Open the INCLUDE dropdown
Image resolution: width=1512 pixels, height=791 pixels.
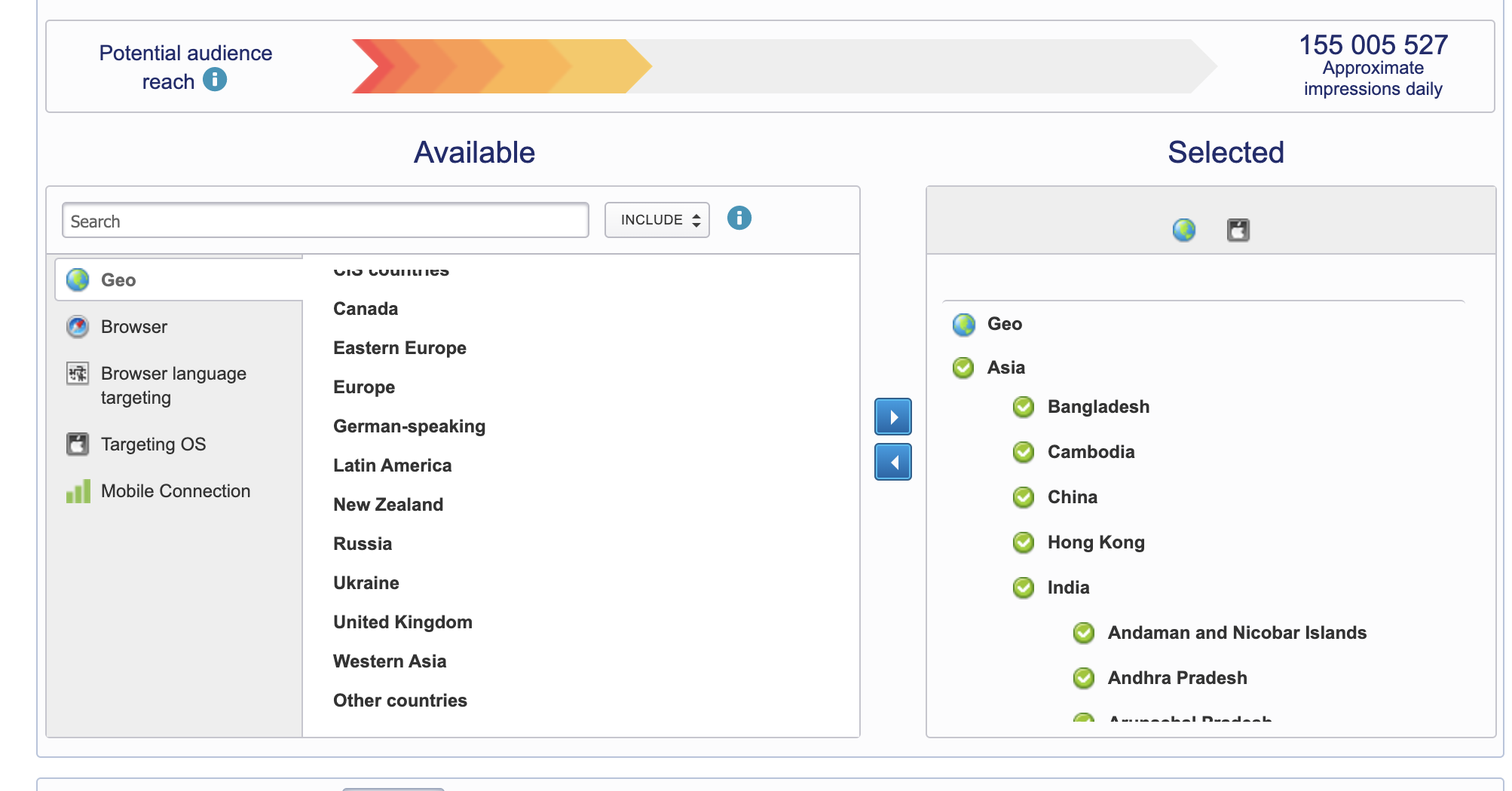click(657, 220)
